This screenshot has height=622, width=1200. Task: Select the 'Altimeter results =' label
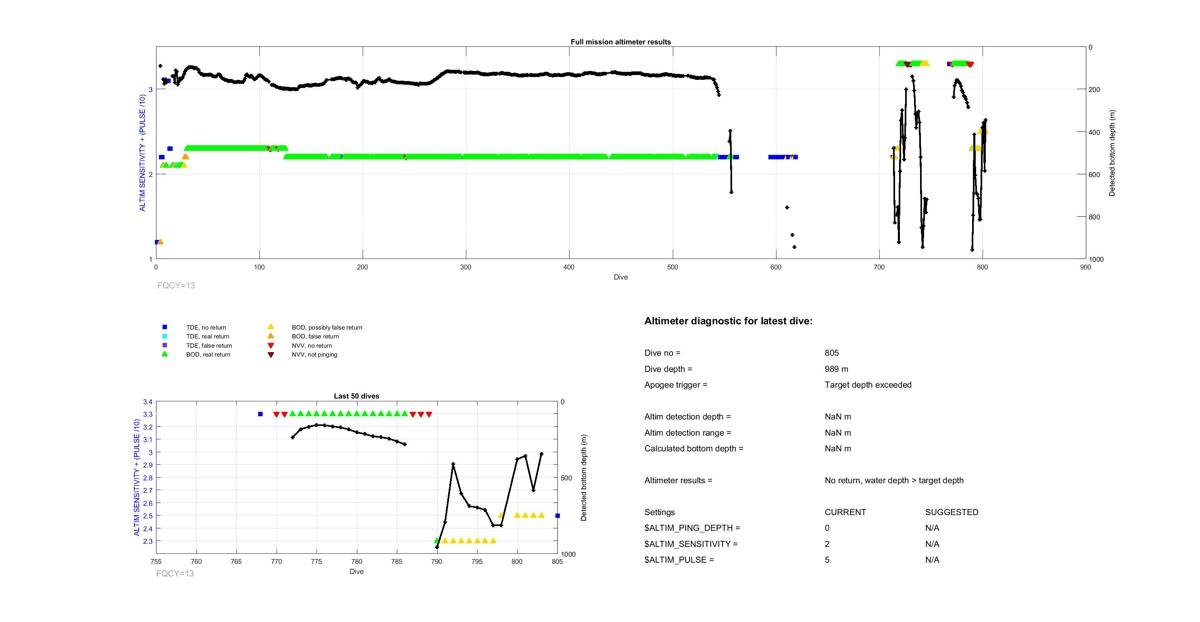click(x=678, y=481)
